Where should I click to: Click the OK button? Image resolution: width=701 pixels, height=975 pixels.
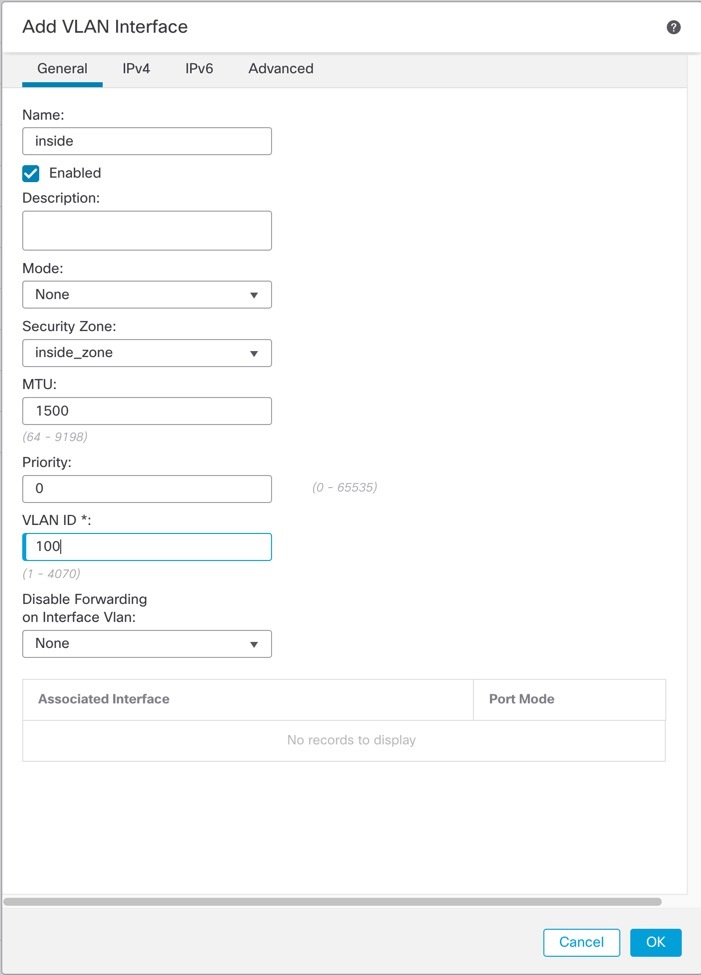click(655, 942)
